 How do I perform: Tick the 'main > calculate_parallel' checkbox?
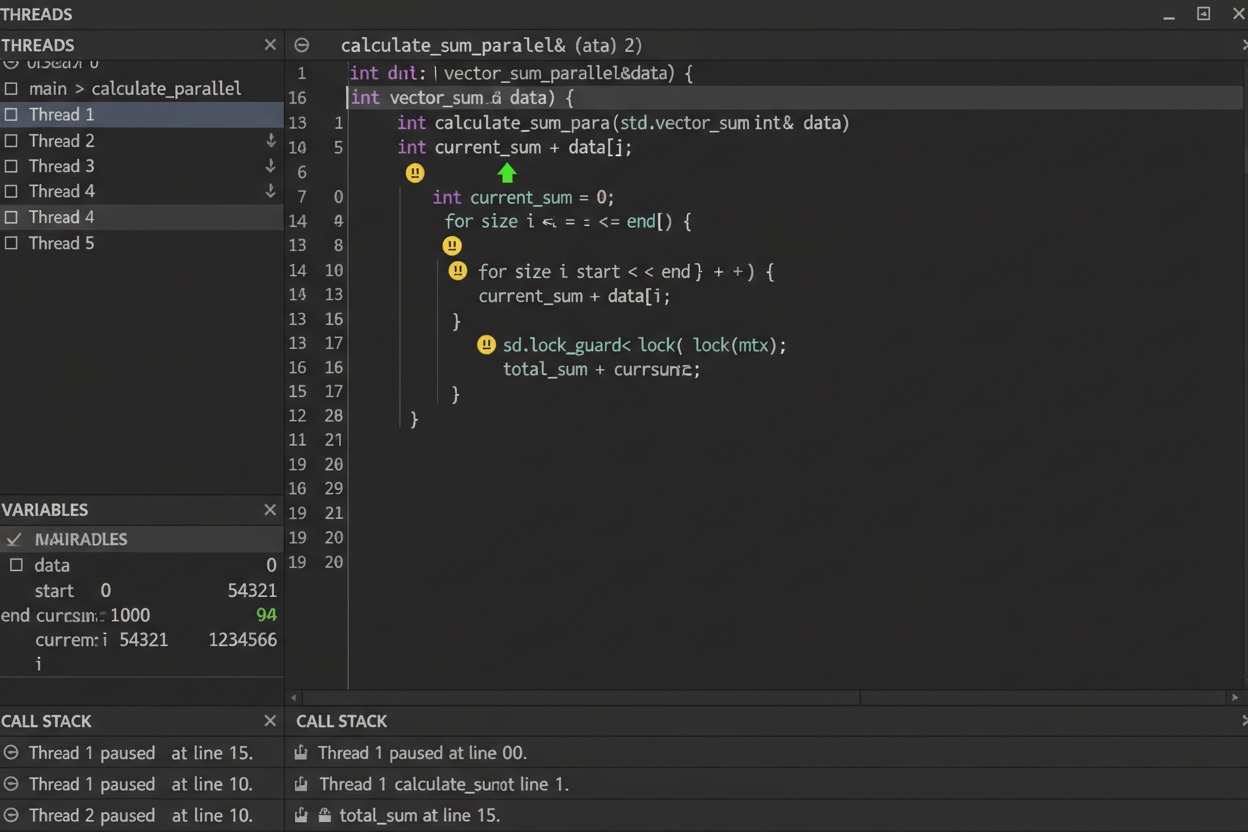coord(11,89)
